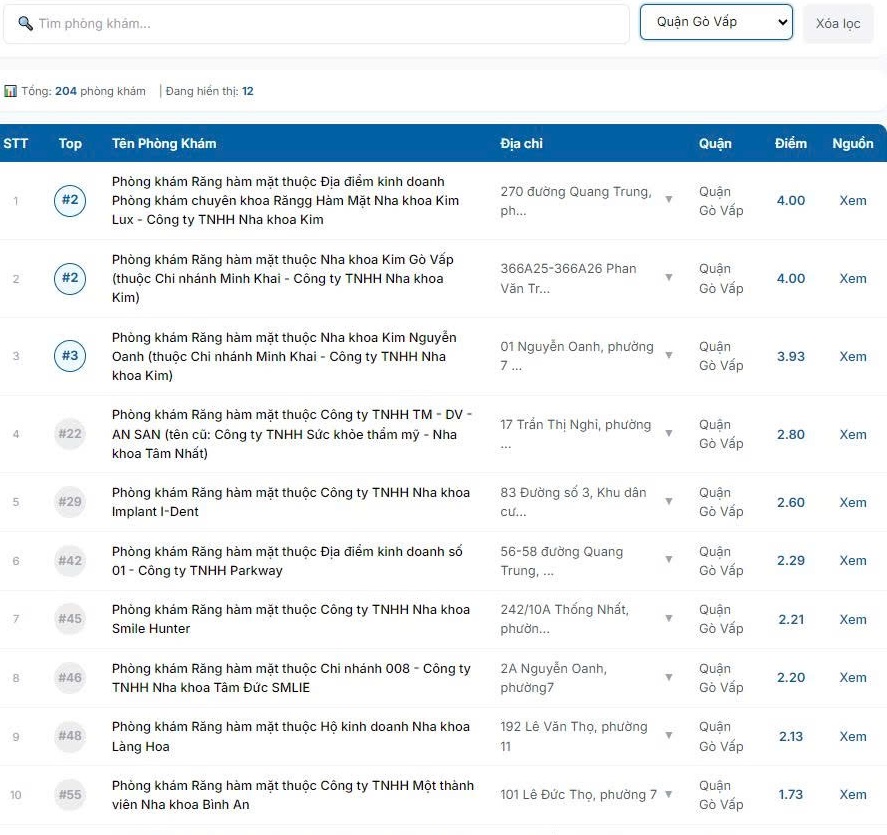Sort by the Top column header
Screen dimensions: 887x835
pyautogui.click(x=70, y=143)
